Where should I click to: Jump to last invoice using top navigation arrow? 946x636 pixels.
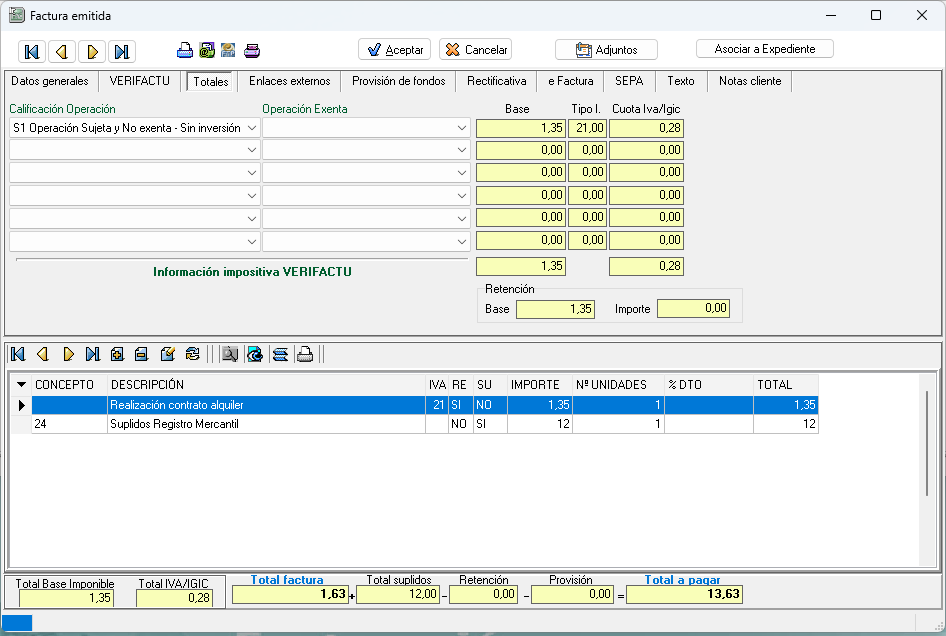coord(121,52)
